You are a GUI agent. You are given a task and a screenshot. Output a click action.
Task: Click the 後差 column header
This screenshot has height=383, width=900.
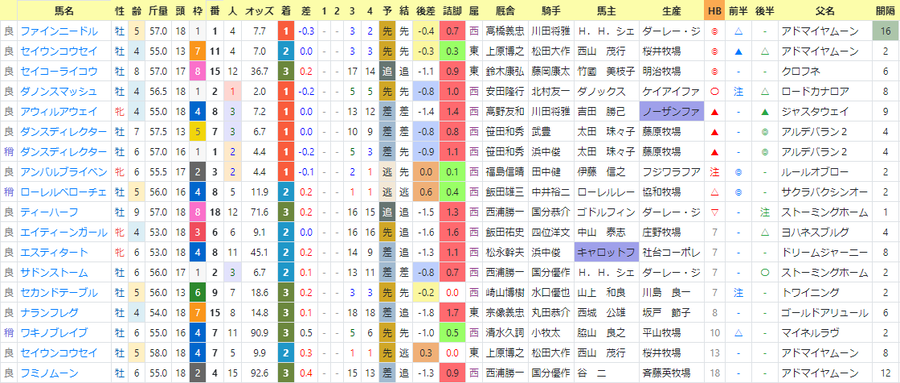(425, 11)
